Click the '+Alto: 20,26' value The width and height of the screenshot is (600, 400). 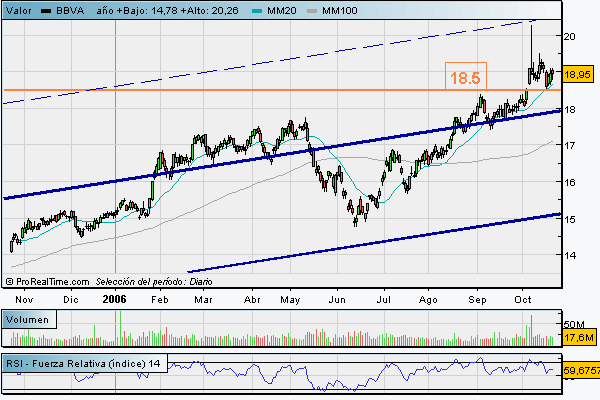coord(209,11)
